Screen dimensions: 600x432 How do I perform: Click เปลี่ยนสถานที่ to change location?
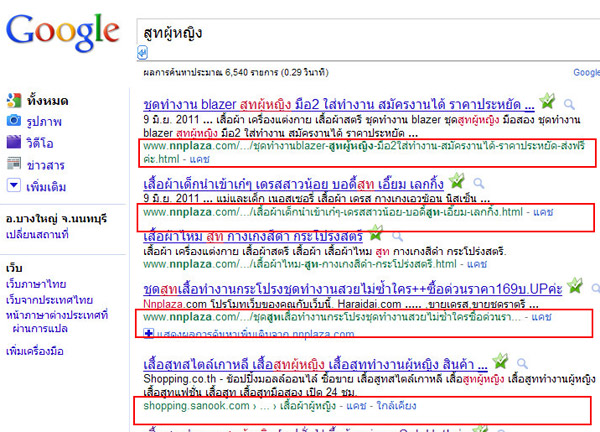tap(37, 234)
